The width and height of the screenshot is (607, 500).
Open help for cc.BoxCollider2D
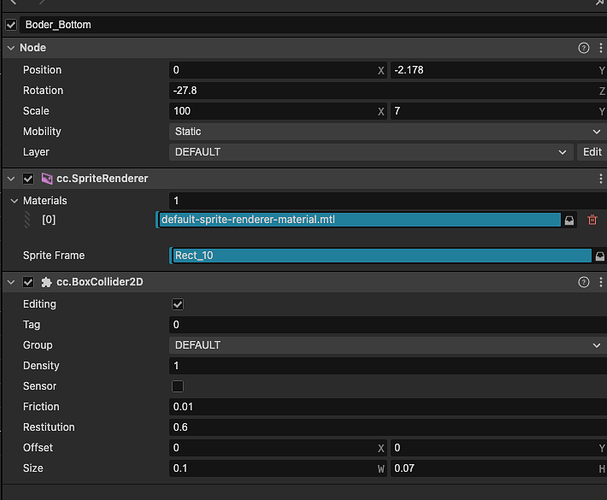click(x=584, y=283)
